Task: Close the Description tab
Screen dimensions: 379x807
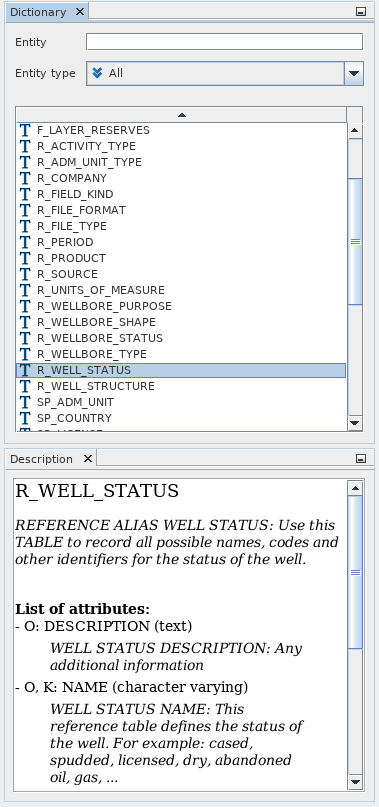Action: 88,458
